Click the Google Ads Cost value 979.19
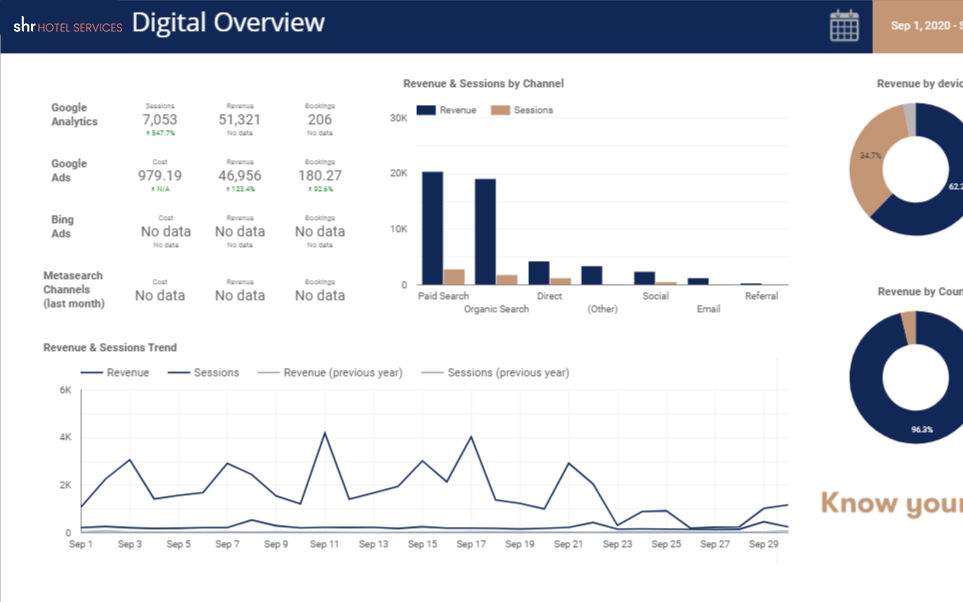The height and width of the screenshot is (602, 963). [x=159, y=176]
